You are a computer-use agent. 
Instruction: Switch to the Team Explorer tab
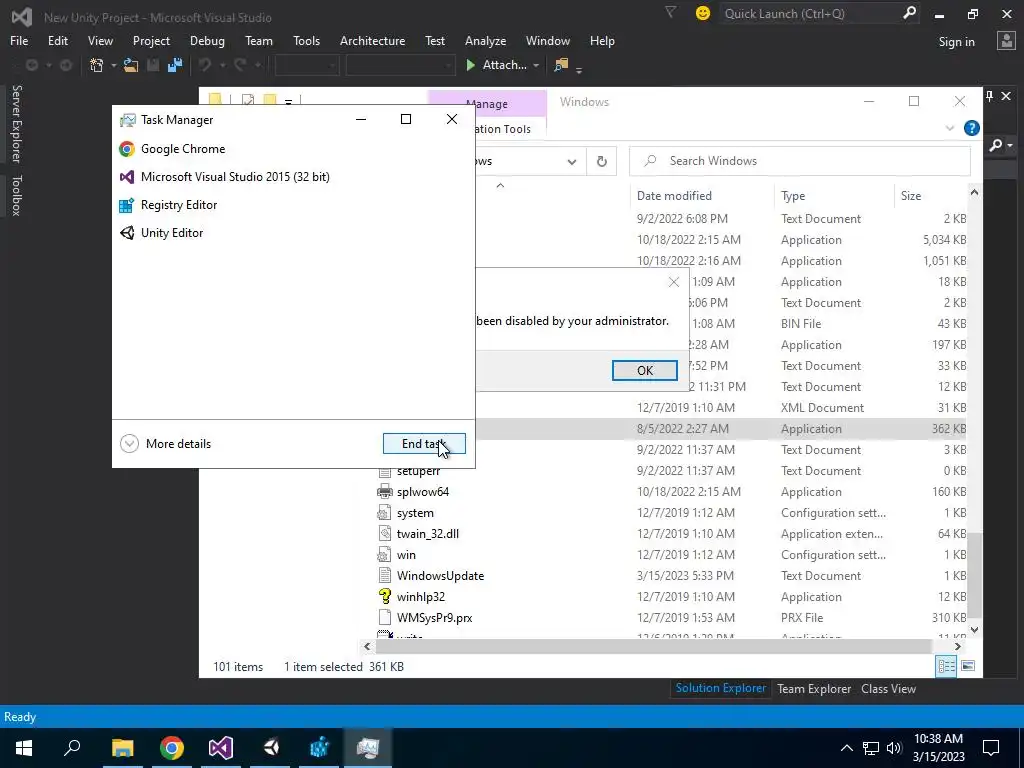814,688
